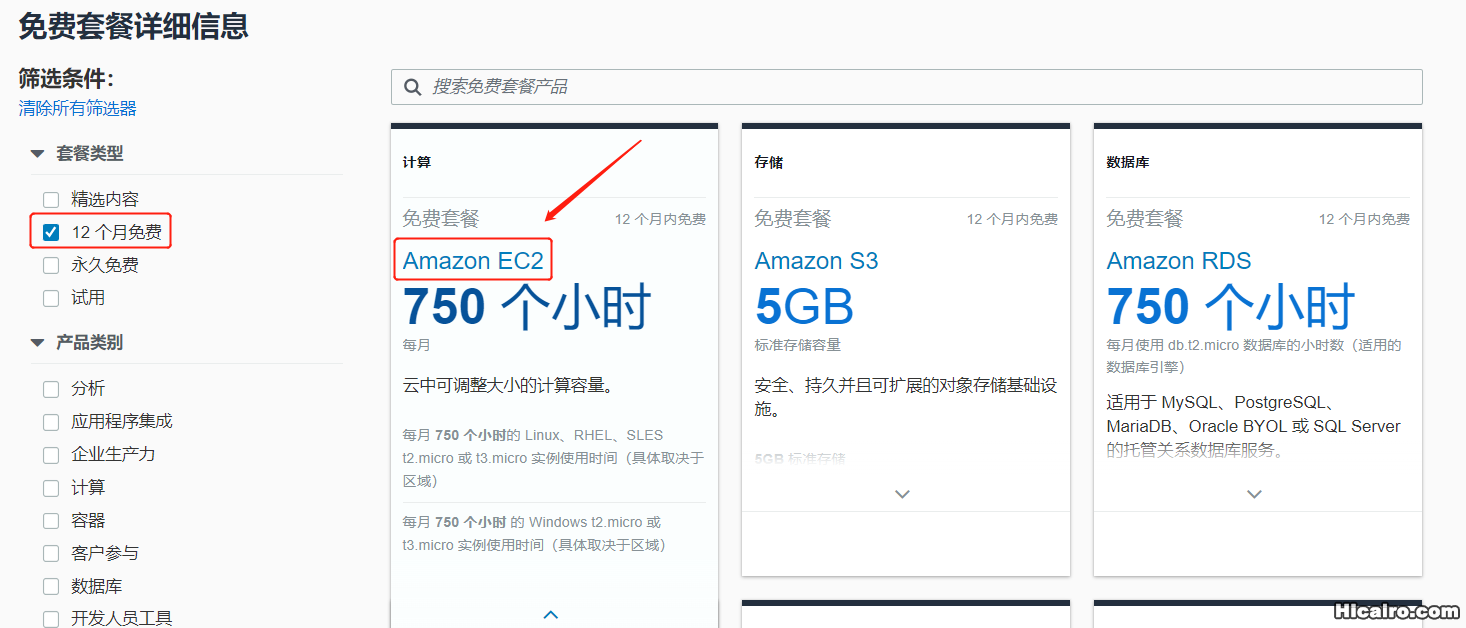1466x628 pixels.
Task: Collapse the Amazon EC2 card details
Action: (551, 614)
